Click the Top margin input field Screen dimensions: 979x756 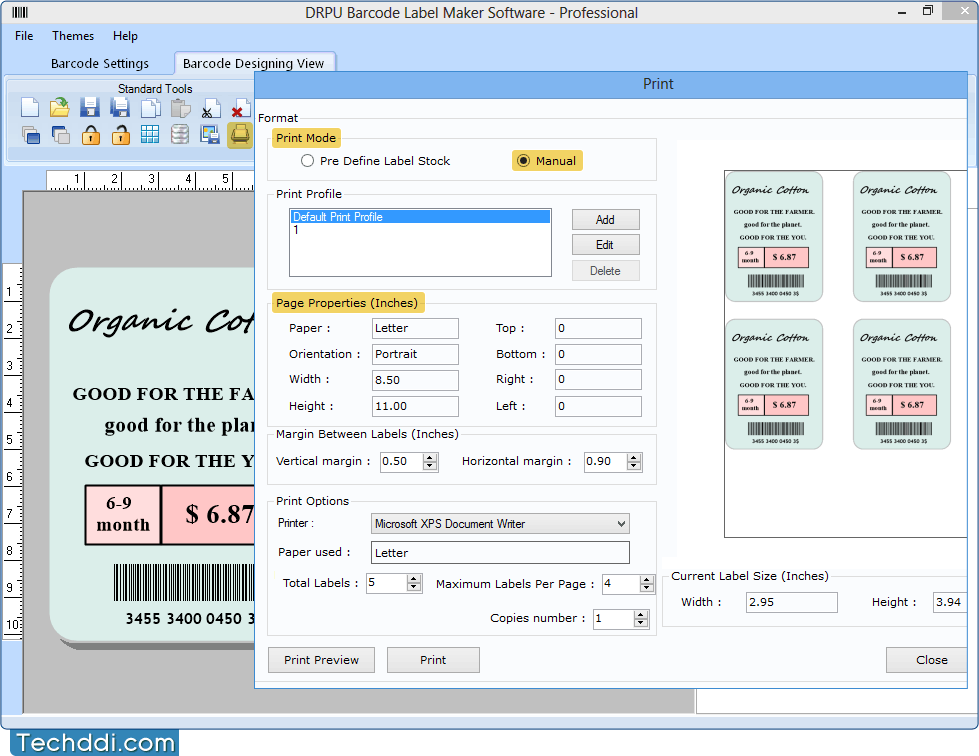point(598,328)
